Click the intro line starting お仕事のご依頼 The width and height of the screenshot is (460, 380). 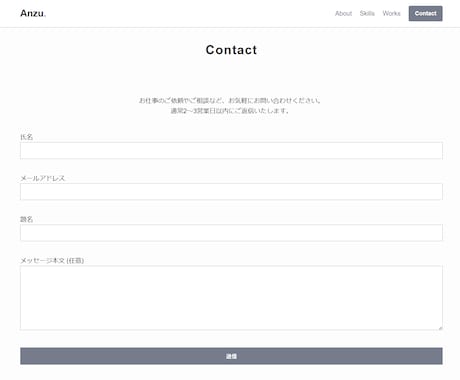[x=230, y=100]
